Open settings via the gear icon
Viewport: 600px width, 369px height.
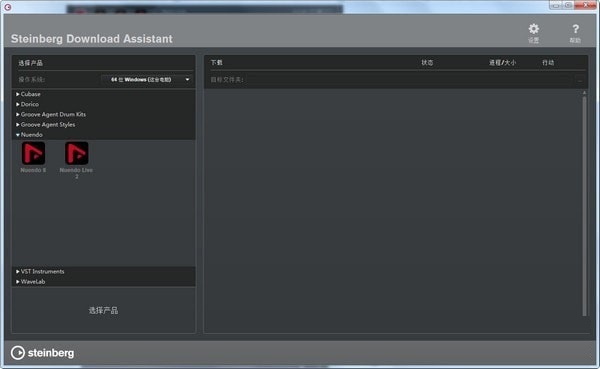coord(533,29)
